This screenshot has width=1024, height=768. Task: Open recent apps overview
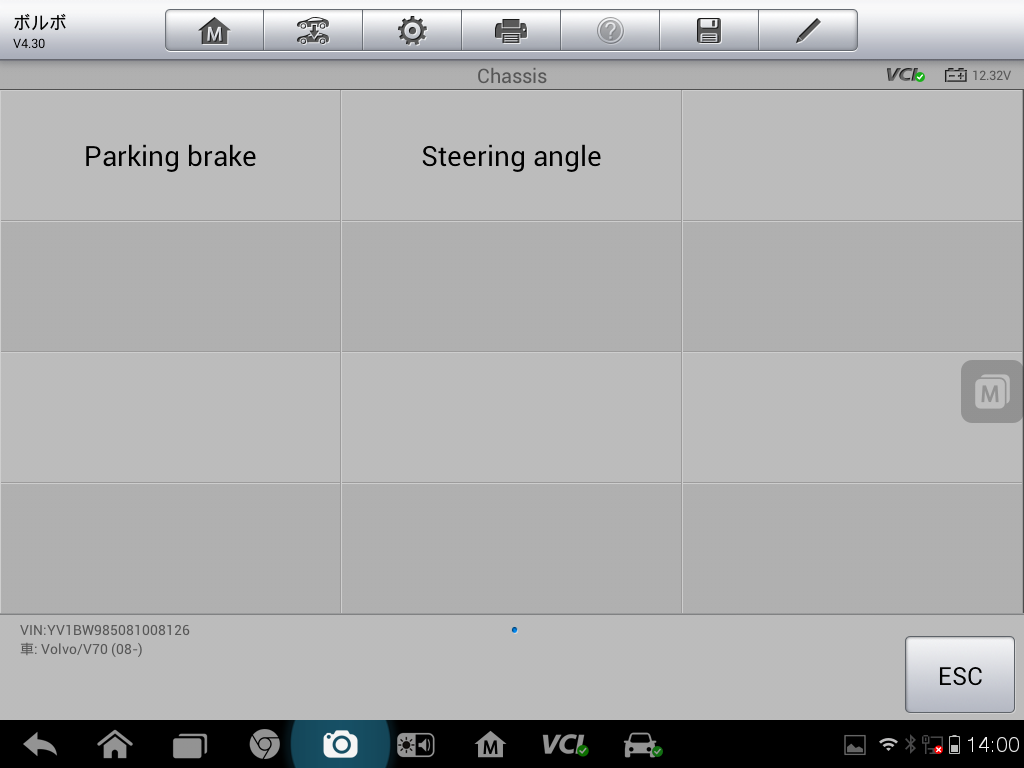189,745
